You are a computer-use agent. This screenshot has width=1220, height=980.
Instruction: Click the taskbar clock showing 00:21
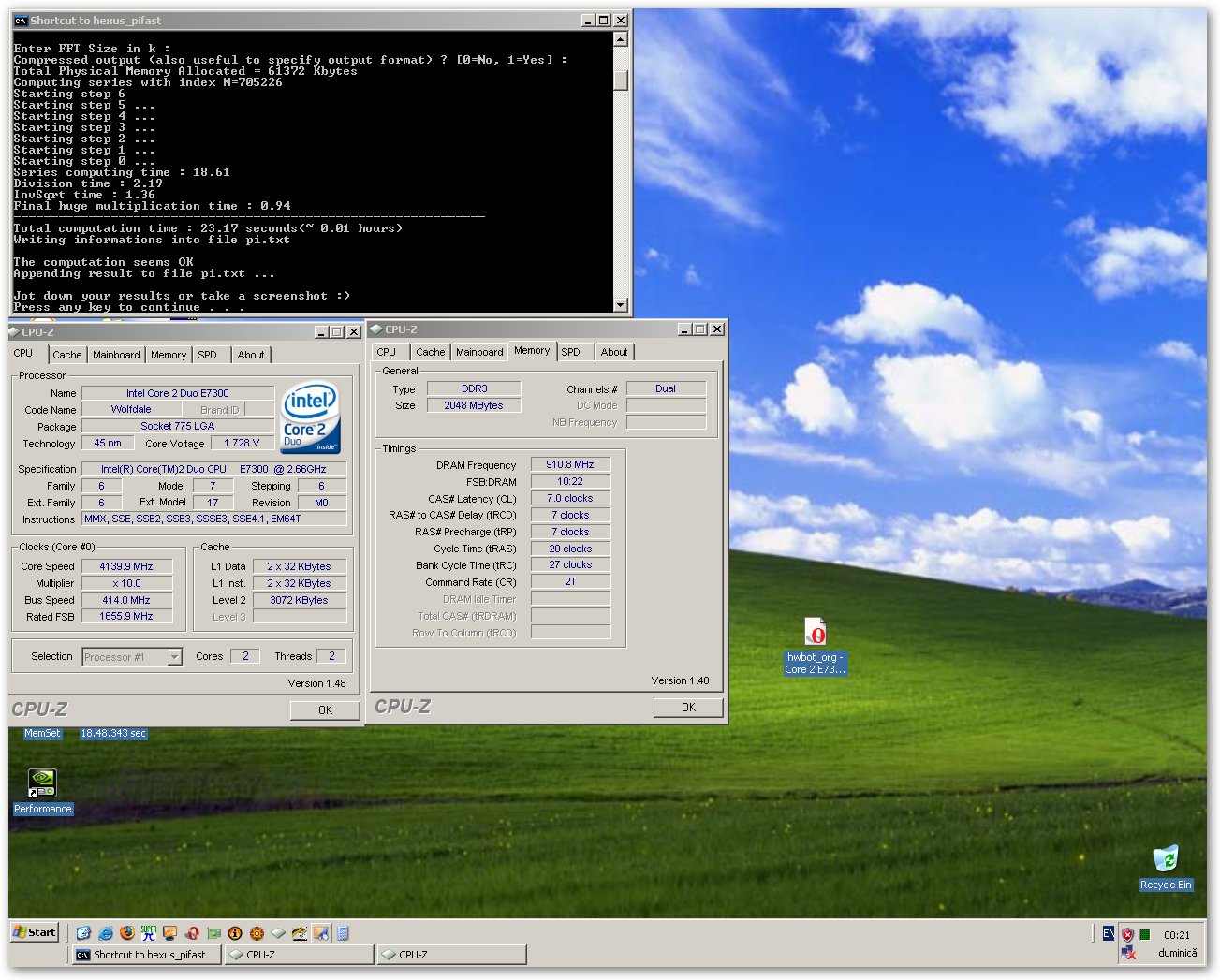point(1177,935)
